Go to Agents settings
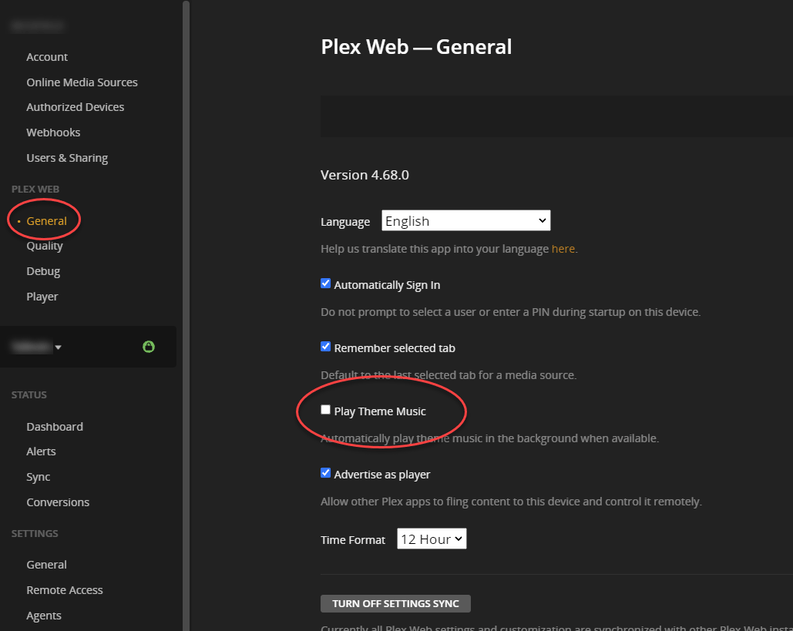 (44, 615)
